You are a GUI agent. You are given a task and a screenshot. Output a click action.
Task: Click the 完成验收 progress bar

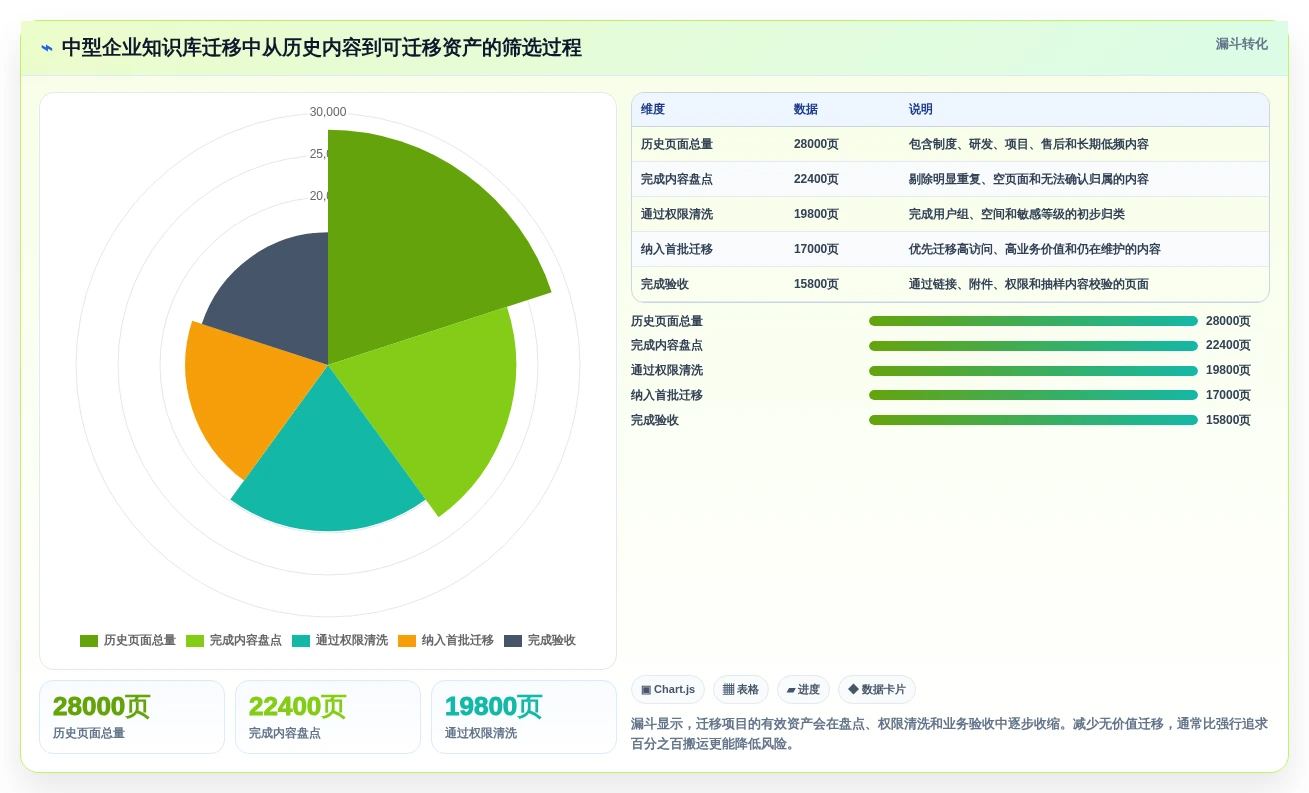(x=1033, y=420)
